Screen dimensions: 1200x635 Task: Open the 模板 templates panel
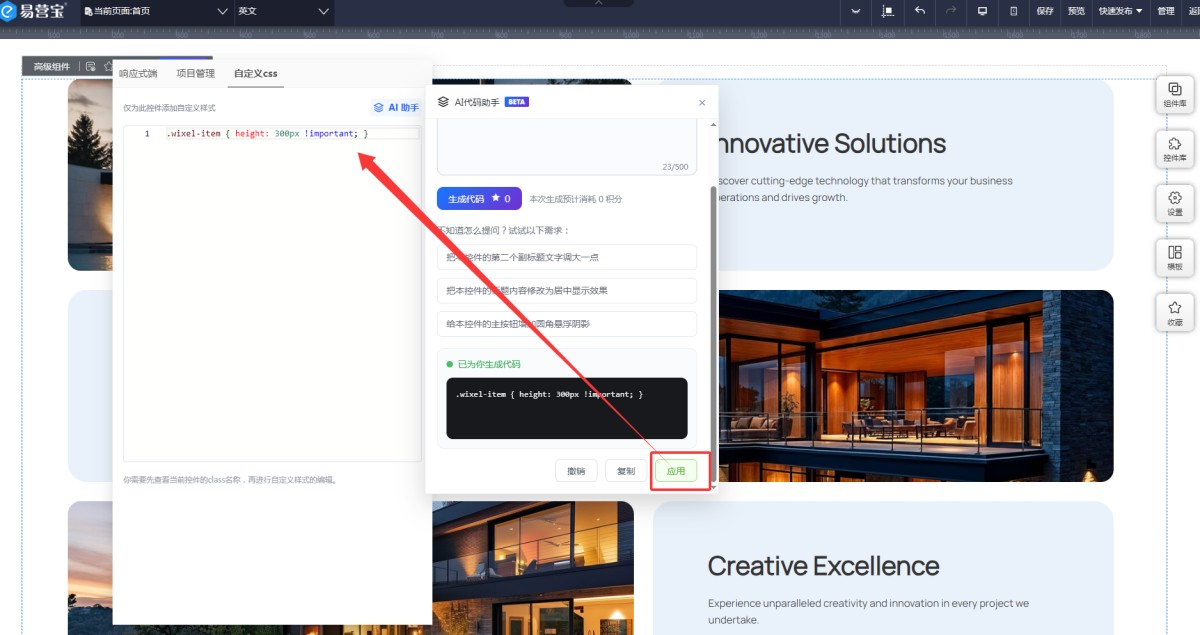1175,258
